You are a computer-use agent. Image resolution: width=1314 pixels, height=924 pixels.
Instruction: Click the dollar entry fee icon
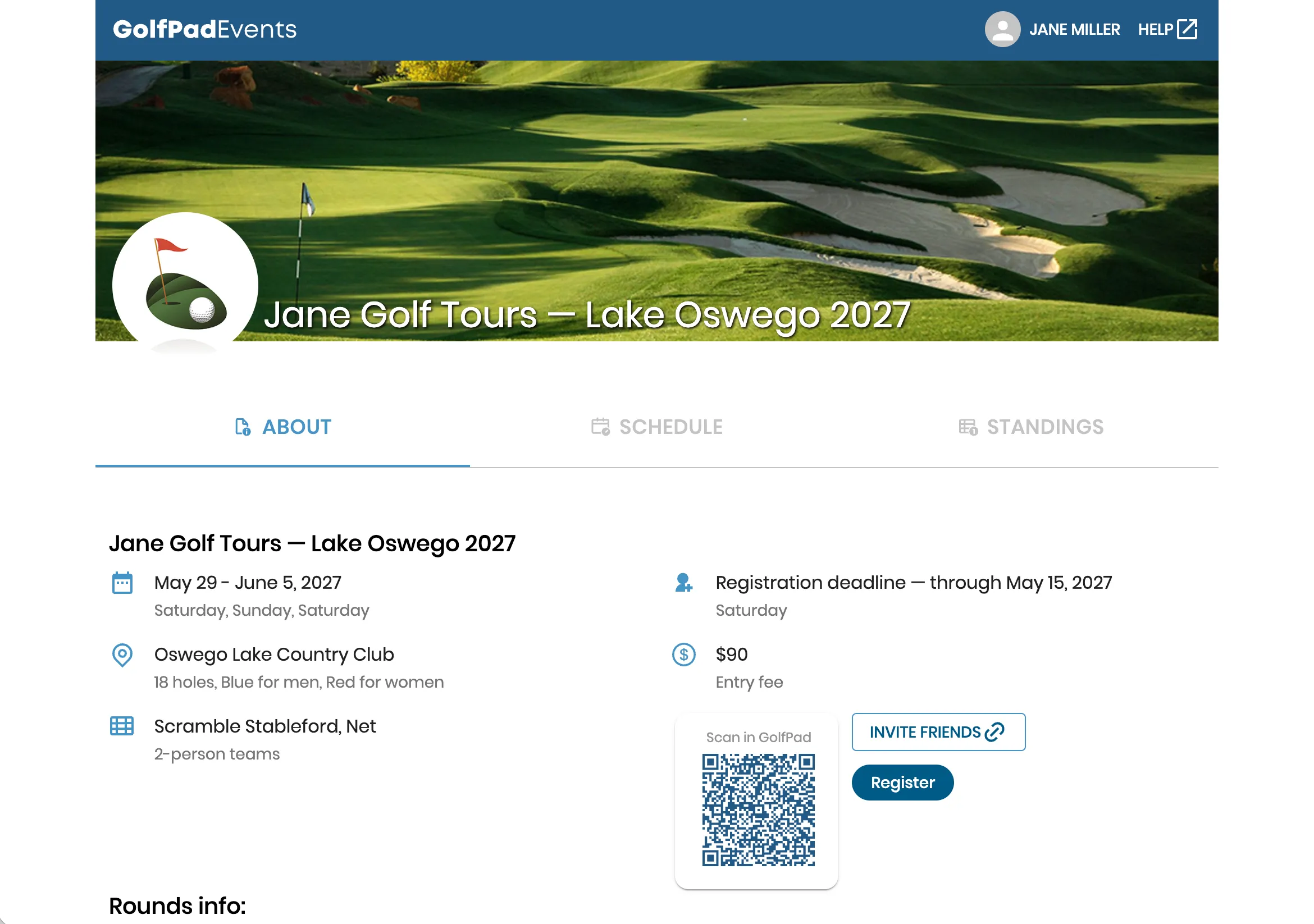[x=683, y=655]
